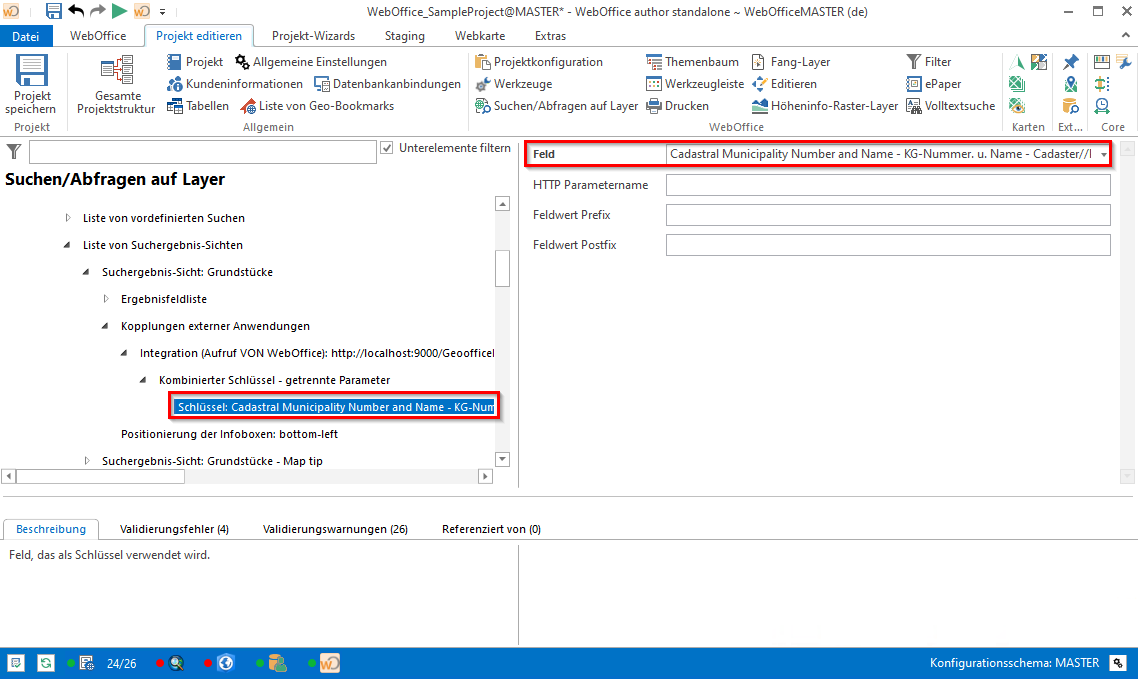The width and height of the screenshot is (1138, 679).
Task: Open the Validierungswarnungen (26) tab
Action: [333, 528]
